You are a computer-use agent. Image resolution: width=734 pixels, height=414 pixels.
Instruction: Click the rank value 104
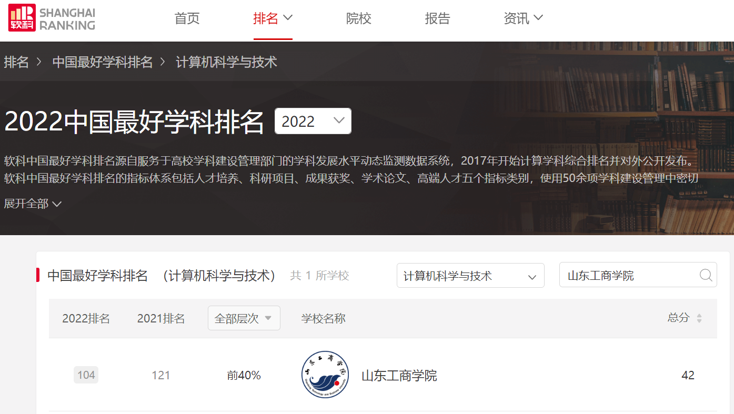pyautogui.click(x=86, y=375)
